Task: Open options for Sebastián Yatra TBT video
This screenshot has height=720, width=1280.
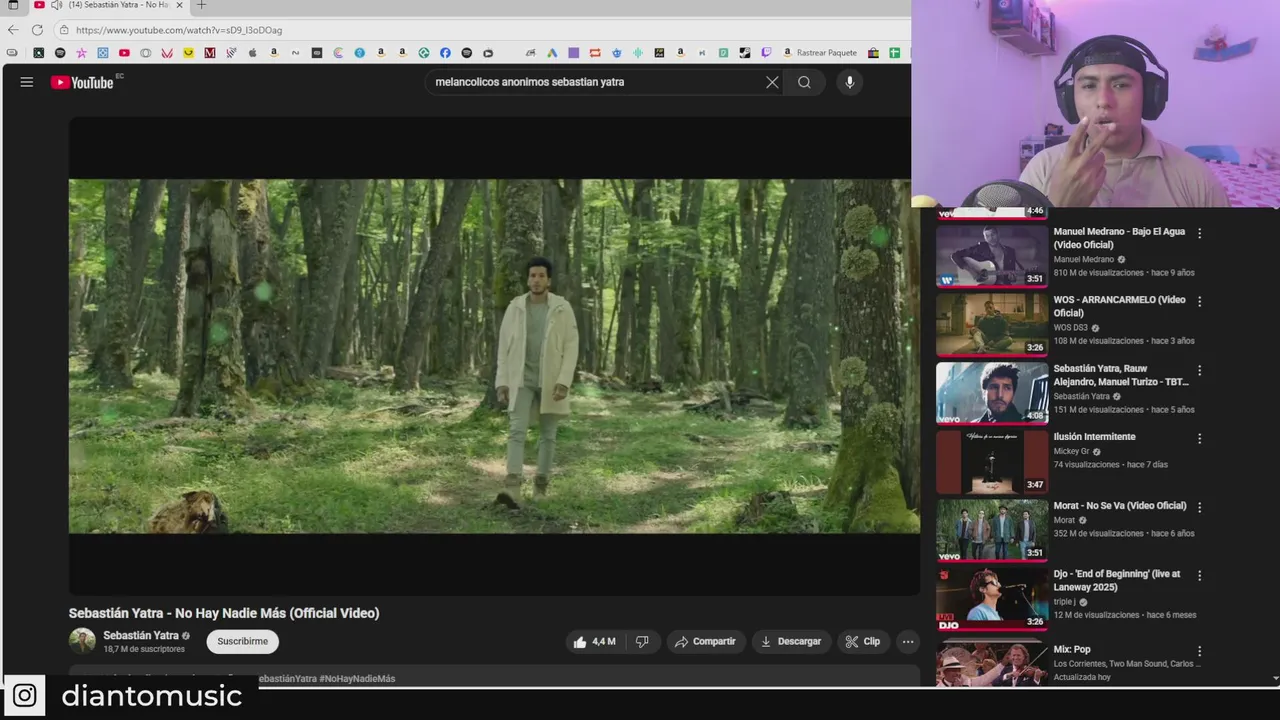Action: point(1199,370)
